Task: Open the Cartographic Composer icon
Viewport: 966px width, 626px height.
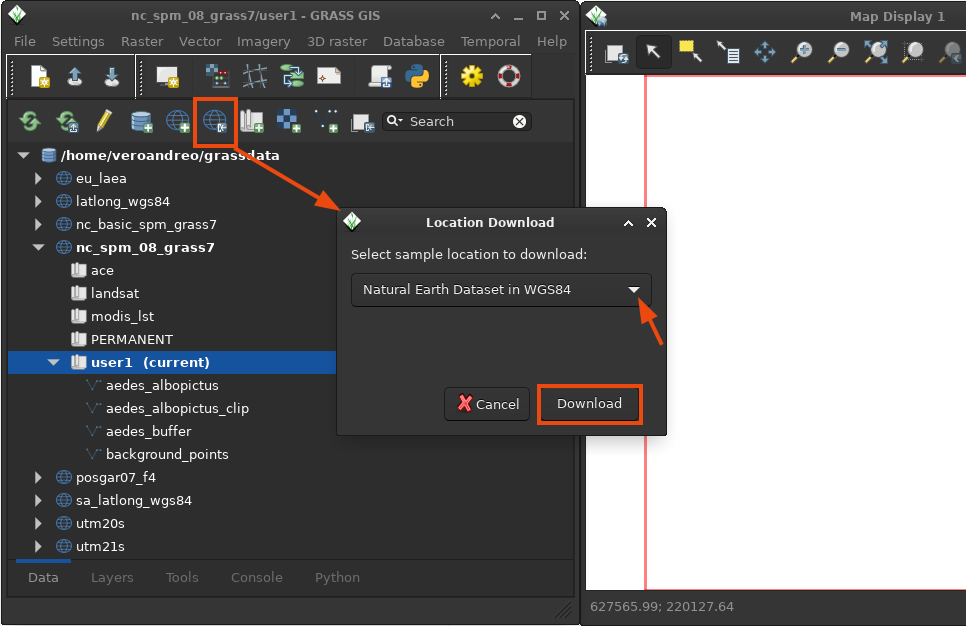Action: [329, 76]
